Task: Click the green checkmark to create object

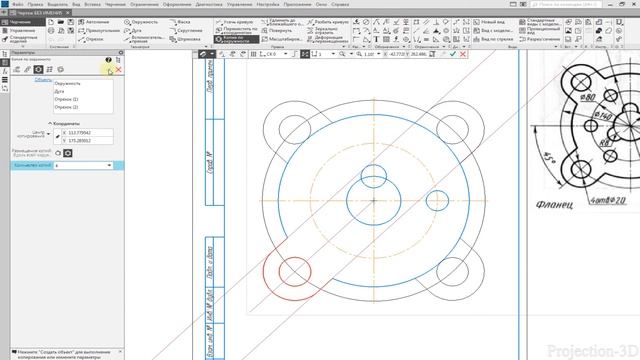Action: tap(453, 54)
